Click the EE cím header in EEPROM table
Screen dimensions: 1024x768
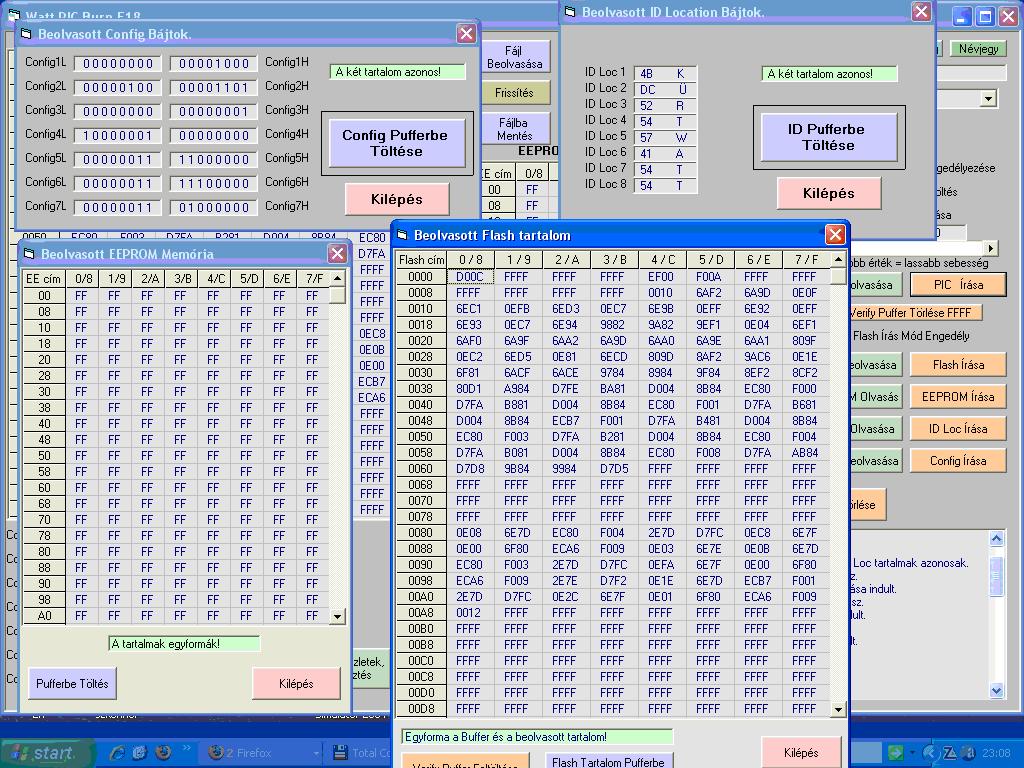click(44, 279)
